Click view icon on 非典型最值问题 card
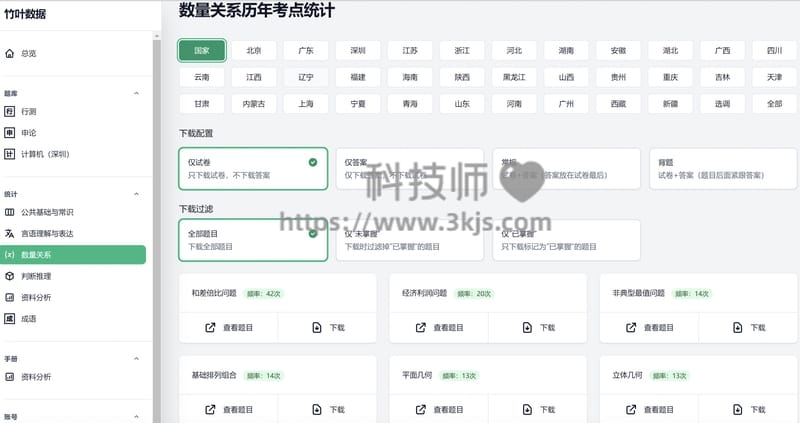Screen dimensions: 800x423 (631, 328)
